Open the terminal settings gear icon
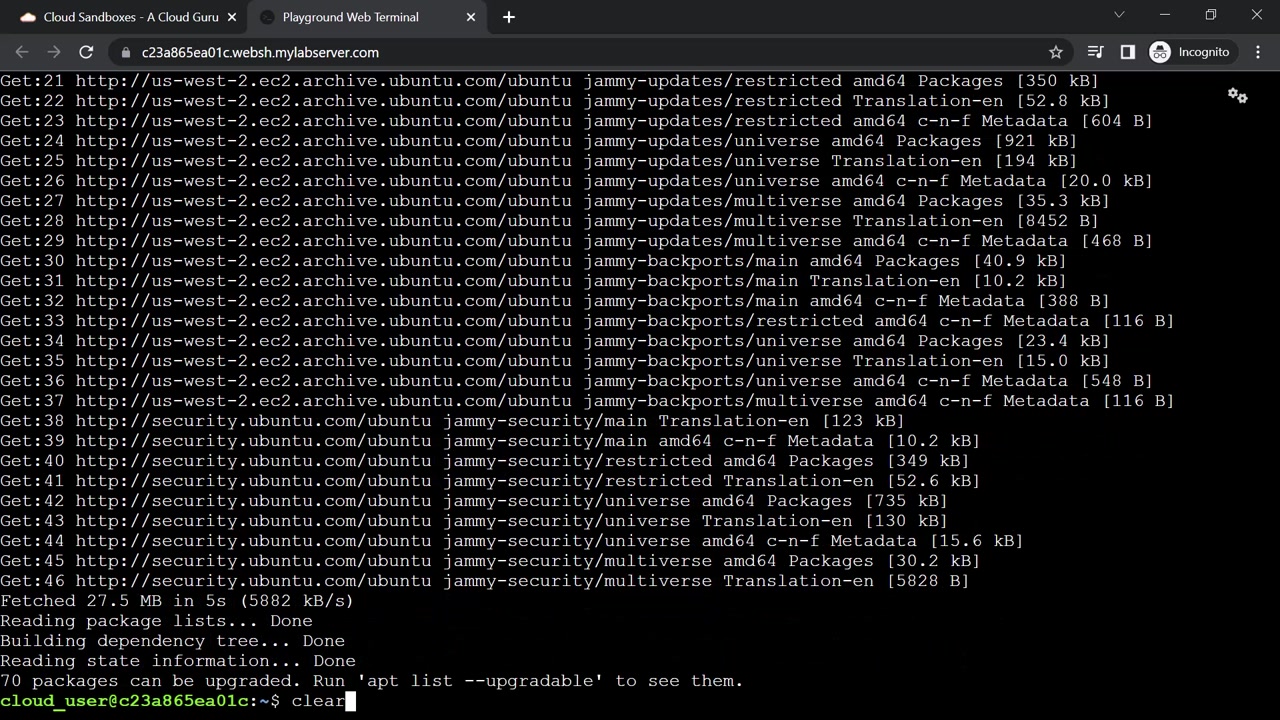 [x=1238, y=96]
